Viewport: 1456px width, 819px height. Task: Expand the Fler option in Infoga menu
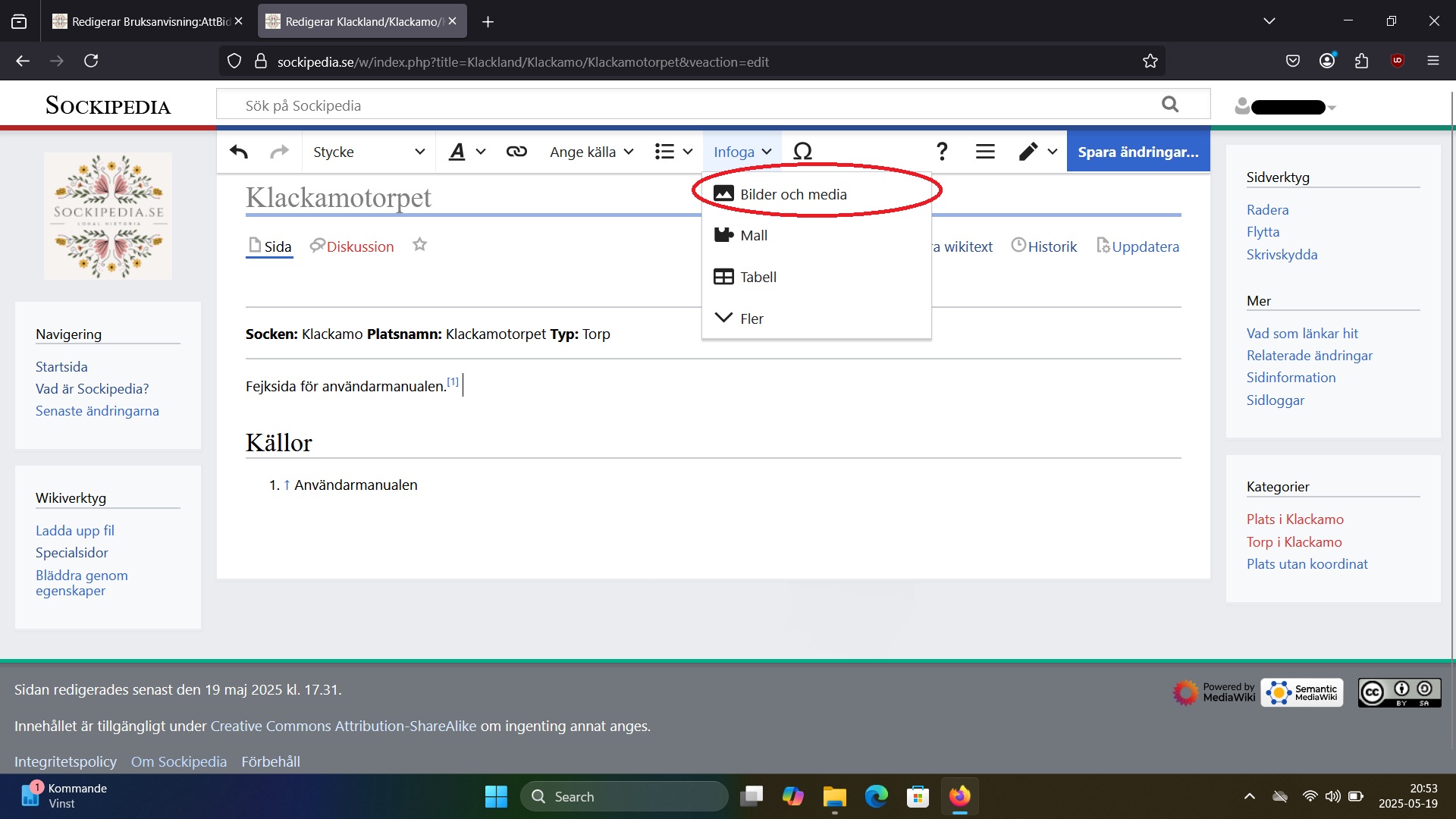coord(751,318)
